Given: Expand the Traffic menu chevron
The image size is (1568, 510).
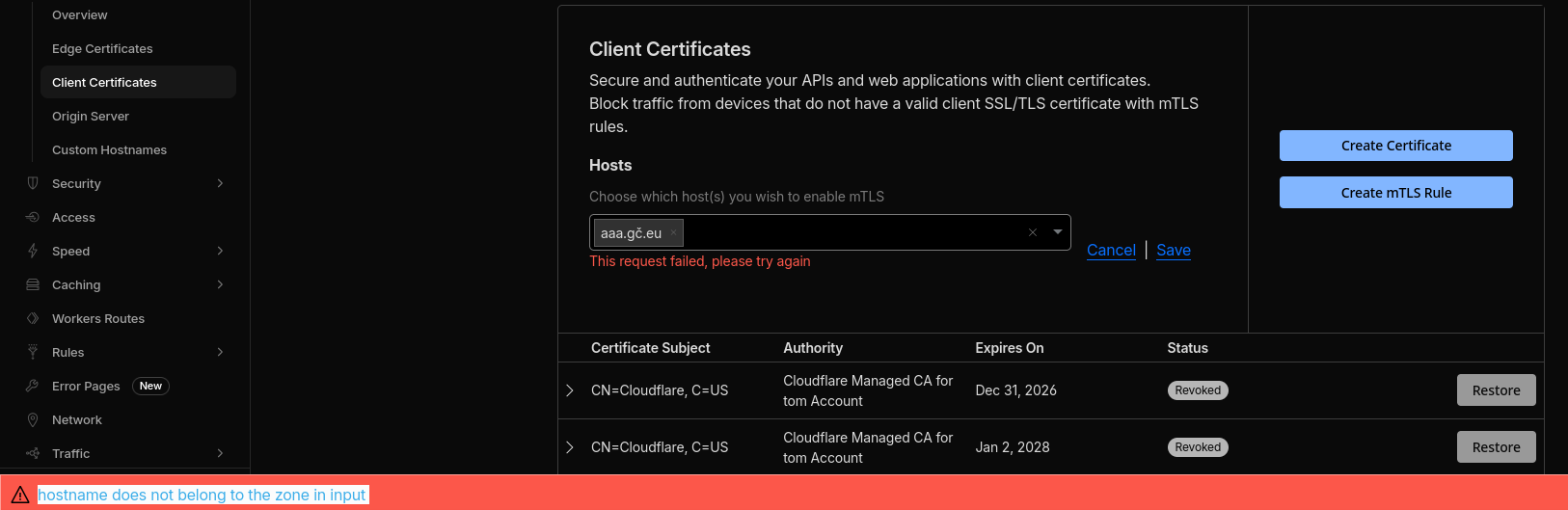Looking at the screenshot, I should click(220, 453).
